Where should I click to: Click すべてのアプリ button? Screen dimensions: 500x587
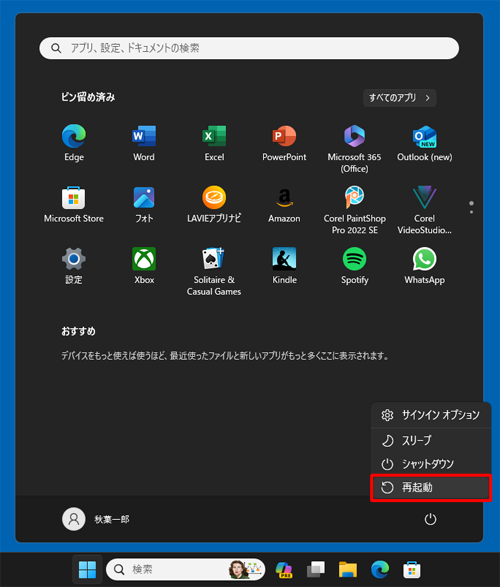pyautogui.click(x=399, y=98)
